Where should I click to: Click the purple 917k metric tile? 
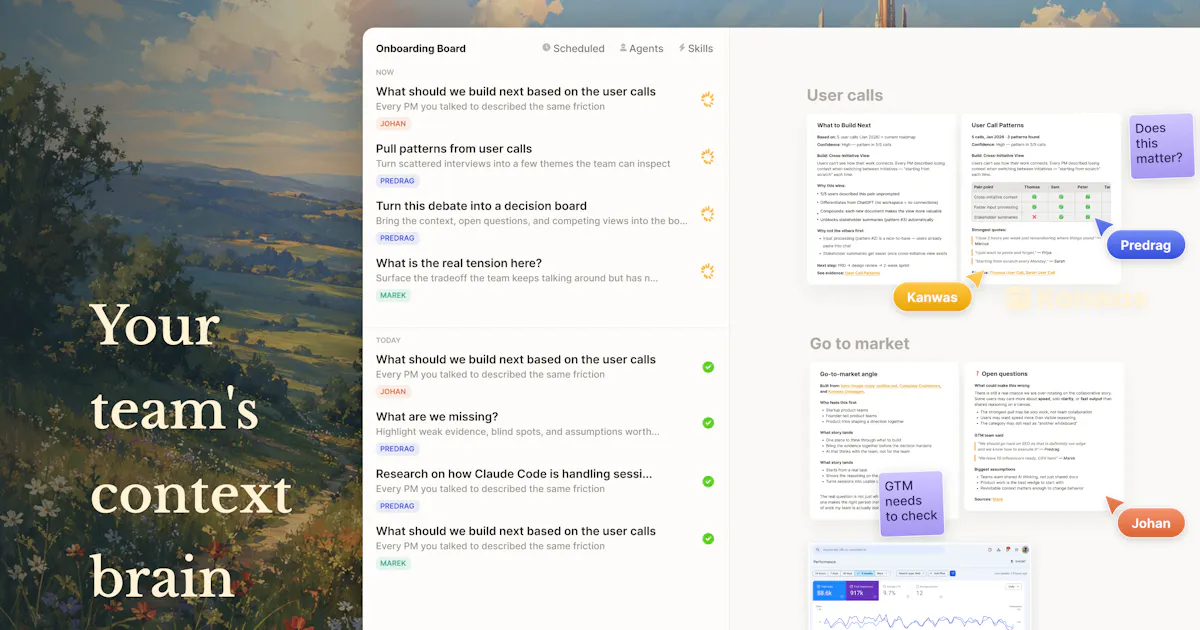[x=863, y=590]
